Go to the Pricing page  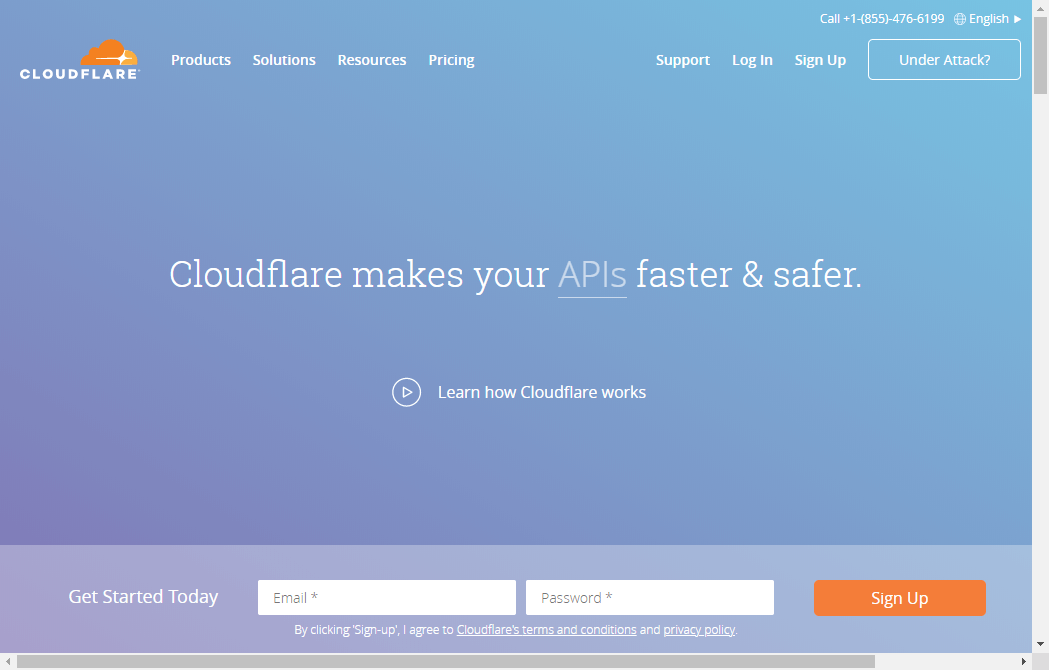(x=451, y=60)
